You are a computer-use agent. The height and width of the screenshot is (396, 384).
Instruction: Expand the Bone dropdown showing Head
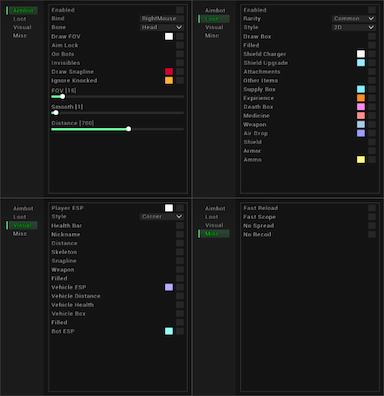point(162,27)
